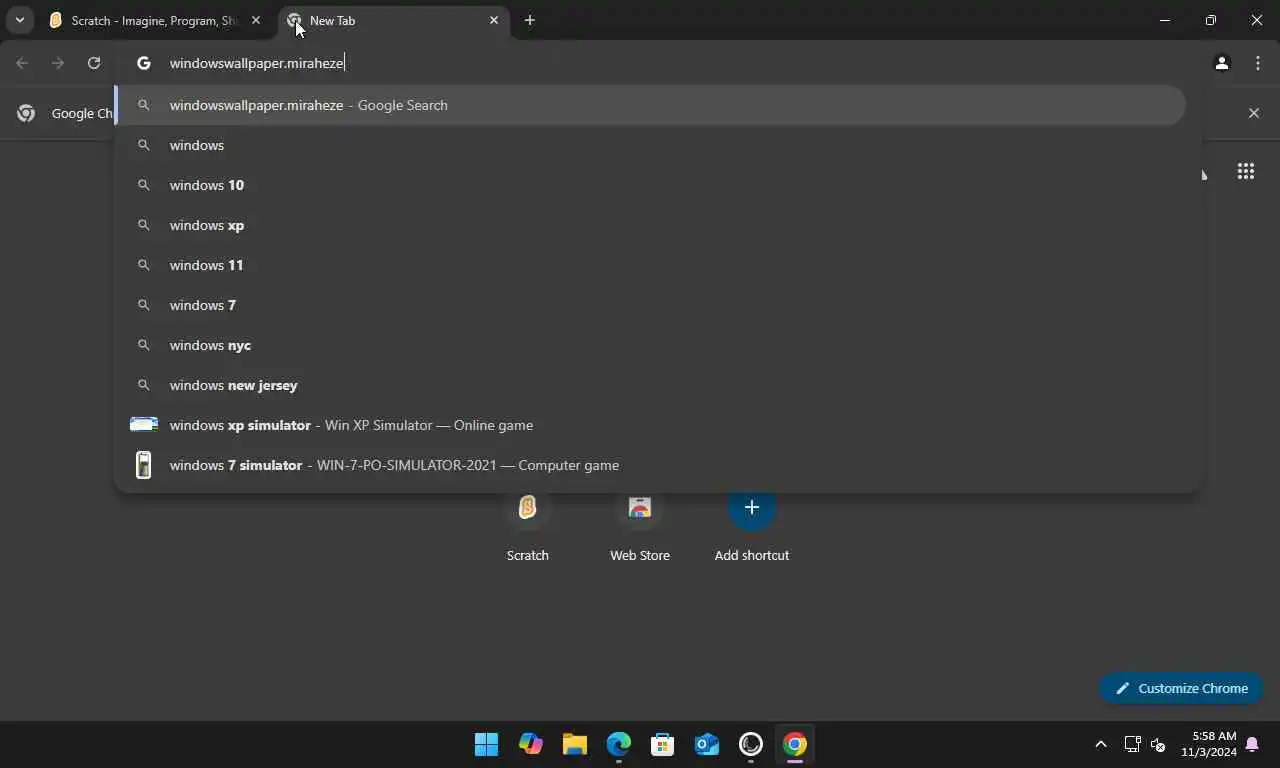Open the Chrome profile icon
Image resolution: width=1280 pixels, height=768 pixels.
[x=1221, y=63]
